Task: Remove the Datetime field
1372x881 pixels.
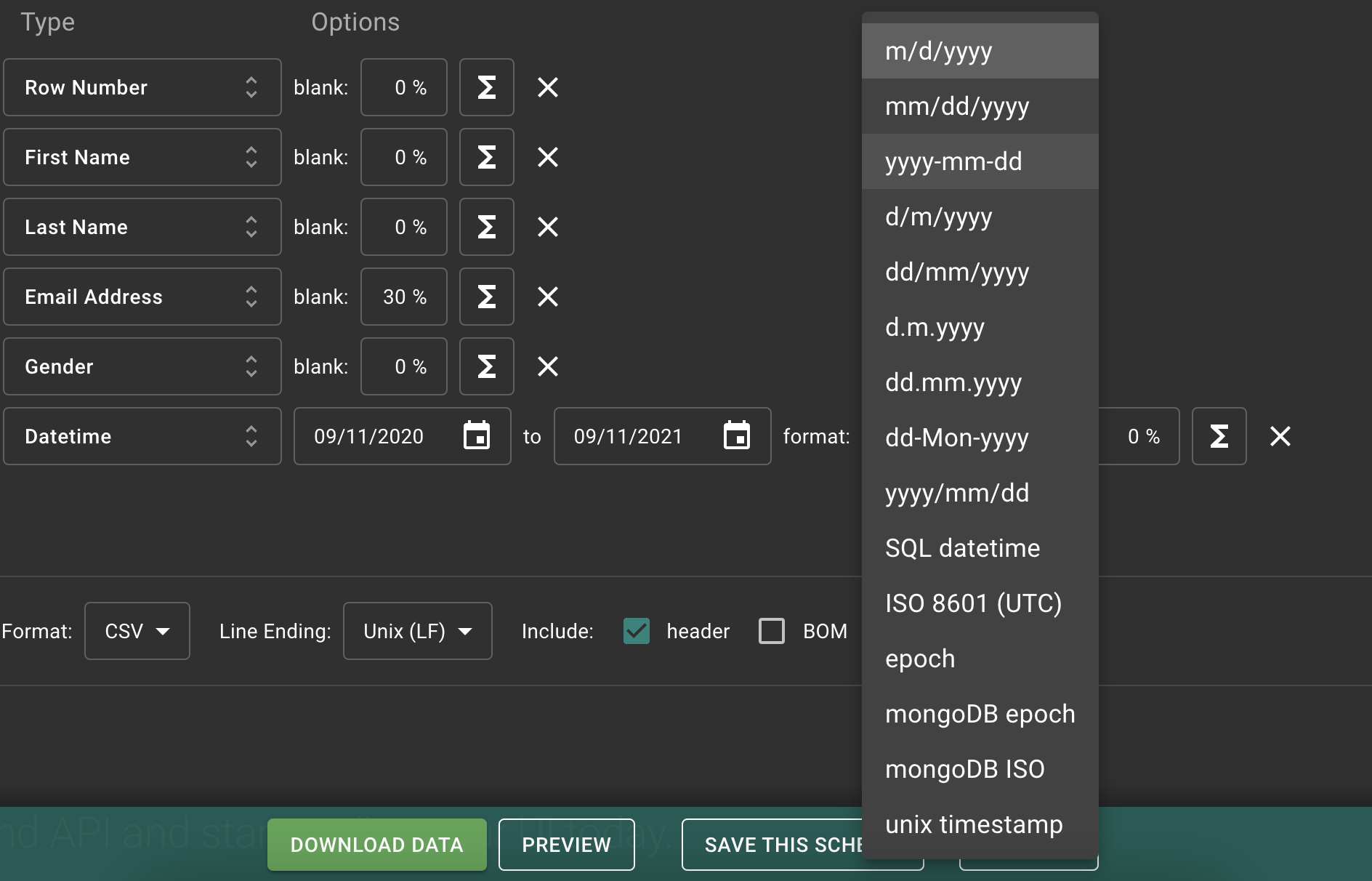Action: click(1280, 436)
